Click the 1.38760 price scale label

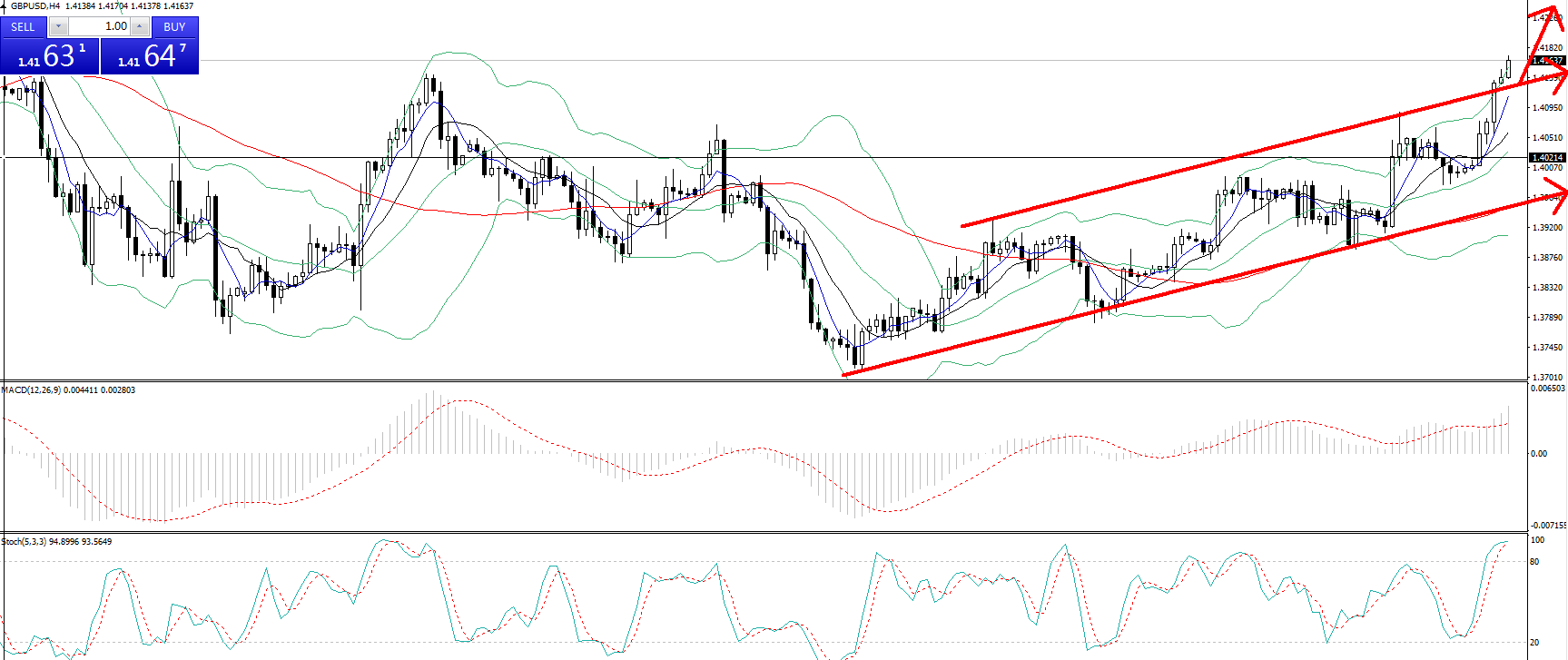point(1548,258)
